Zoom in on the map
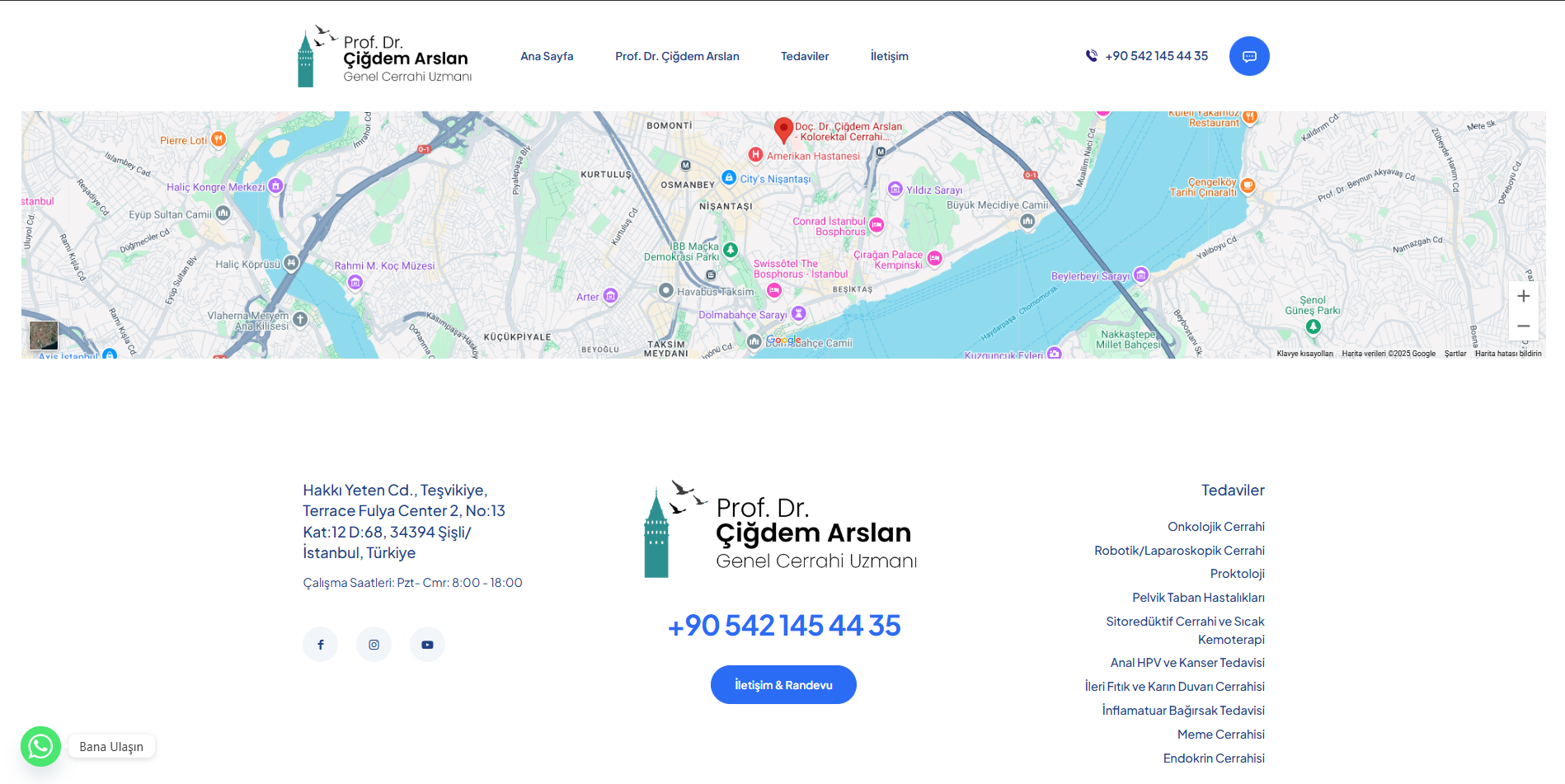The image size is (1565, 784). click(x=1523, y=296)
